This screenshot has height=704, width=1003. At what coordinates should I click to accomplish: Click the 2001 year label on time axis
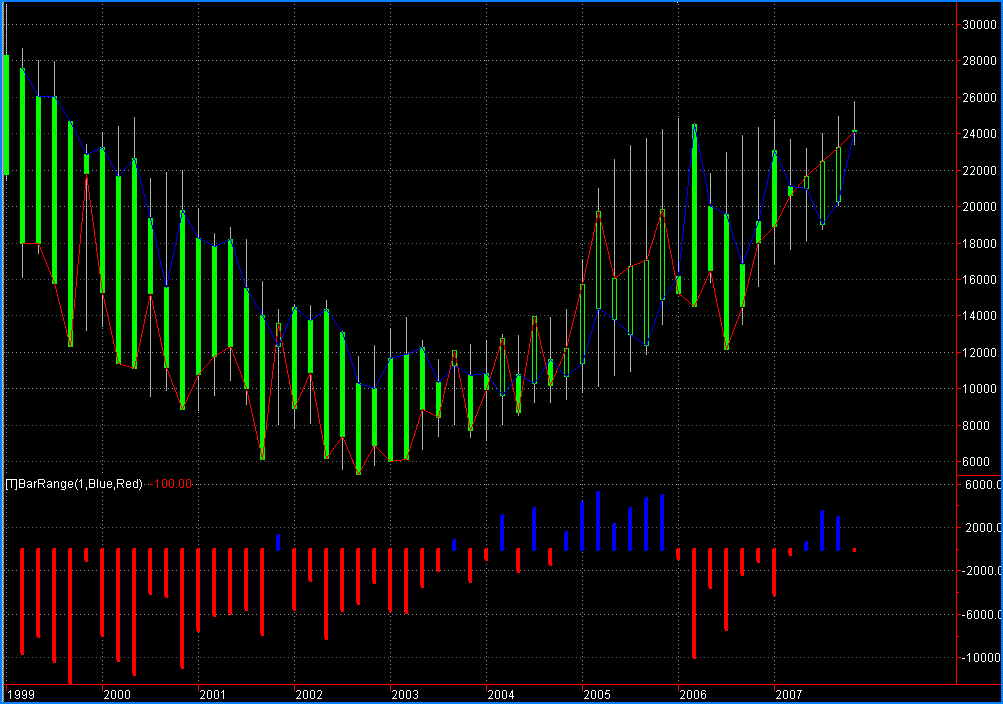[x=212, y=694]
